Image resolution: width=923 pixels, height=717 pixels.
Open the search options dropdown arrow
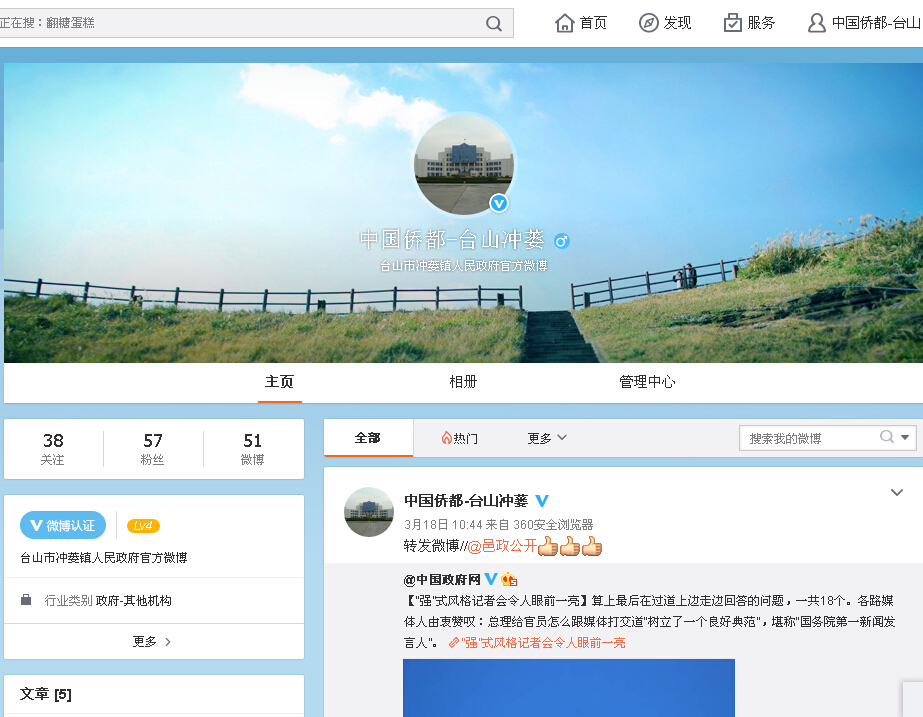(x=906, y=438)
